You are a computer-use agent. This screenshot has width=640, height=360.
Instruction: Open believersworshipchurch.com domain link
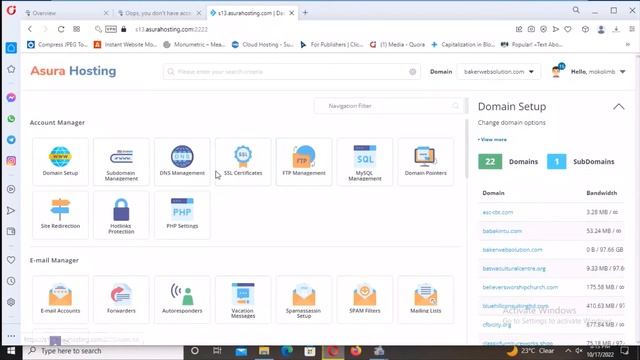pos(520,287)
